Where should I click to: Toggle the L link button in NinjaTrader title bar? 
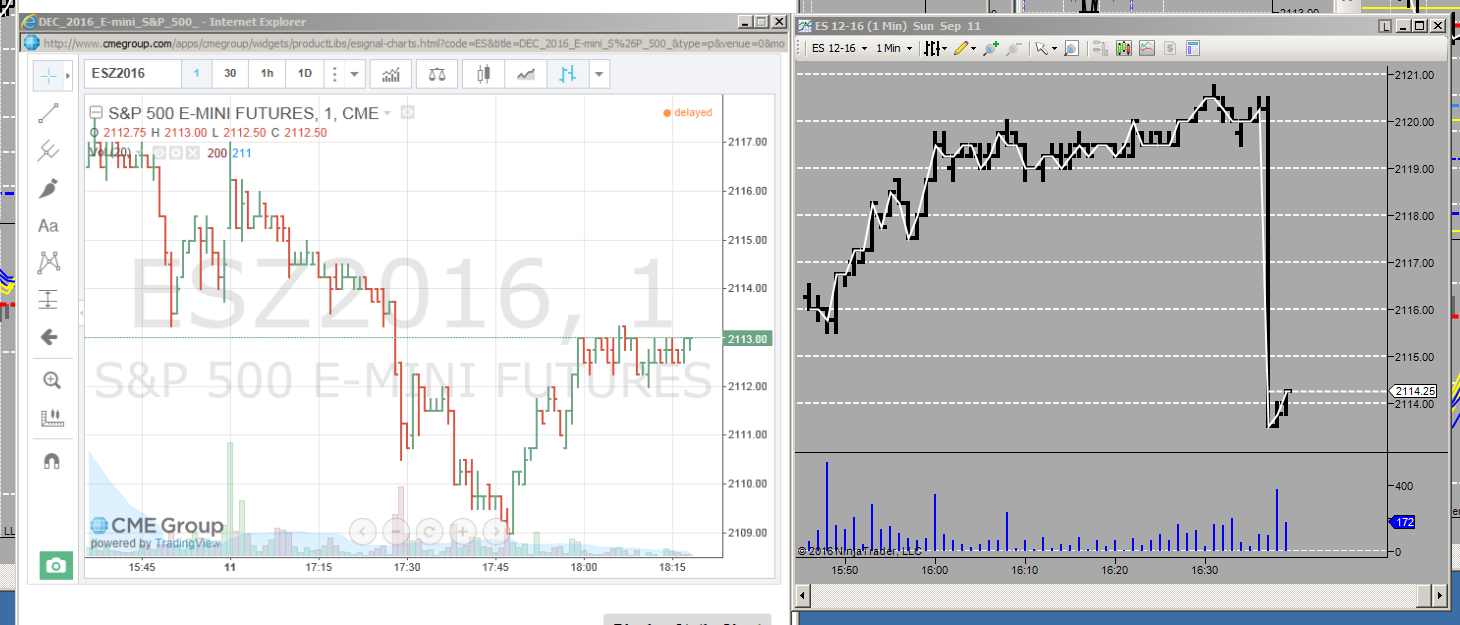tap(1384, 26)
